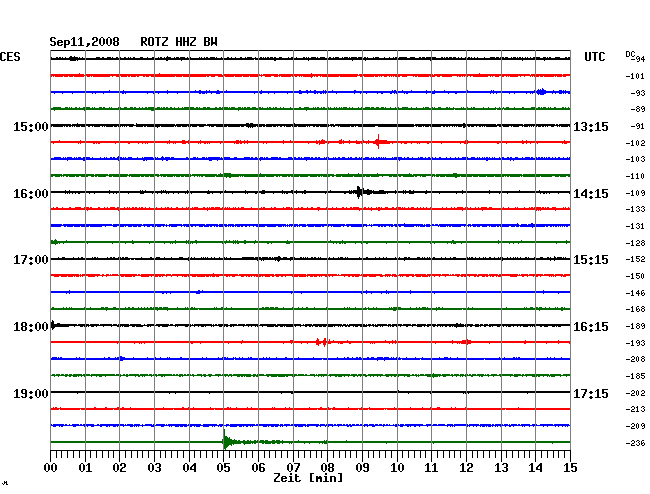The image size is (650, 494).
Task: Click the 17:00 local time label
Action: (x=31, y=260)
